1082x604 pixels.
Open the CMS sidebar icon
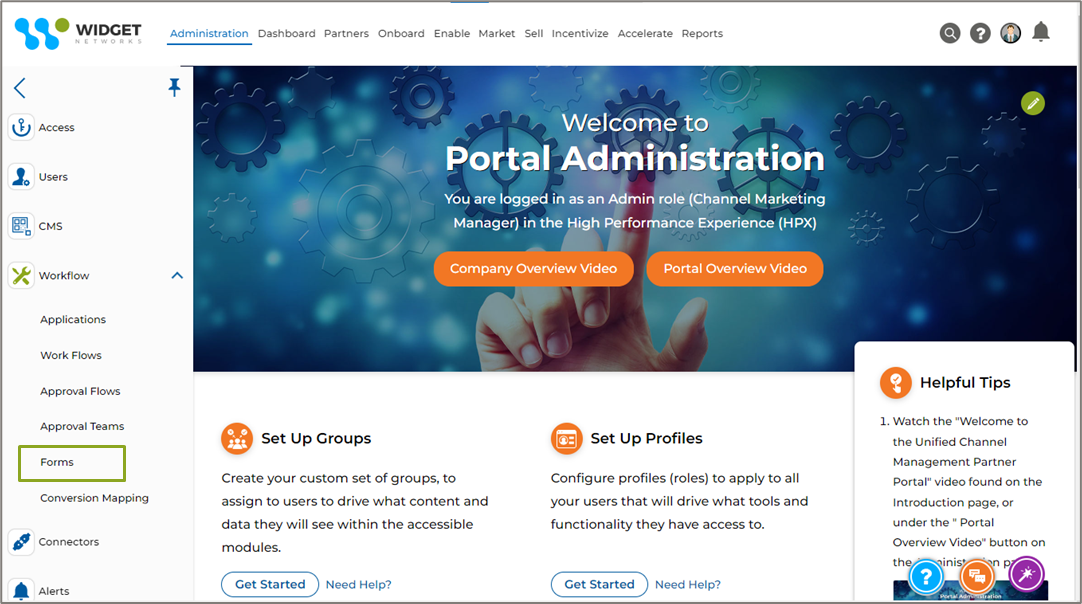tap(21, 226)
